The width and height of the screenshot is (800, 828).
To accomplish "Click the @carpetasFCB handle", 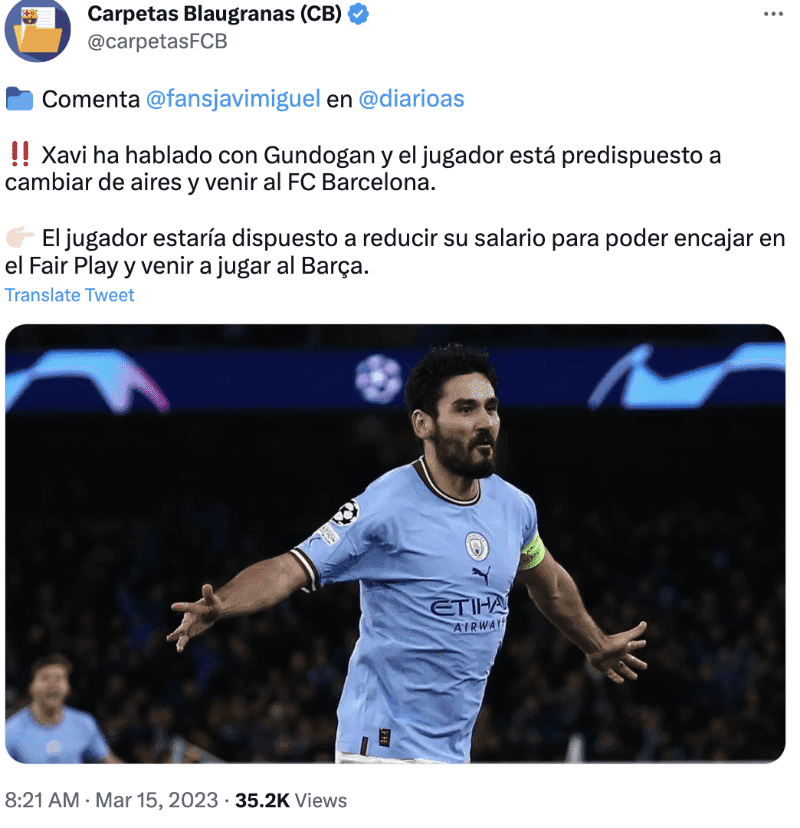I will [x=157, y=41].
